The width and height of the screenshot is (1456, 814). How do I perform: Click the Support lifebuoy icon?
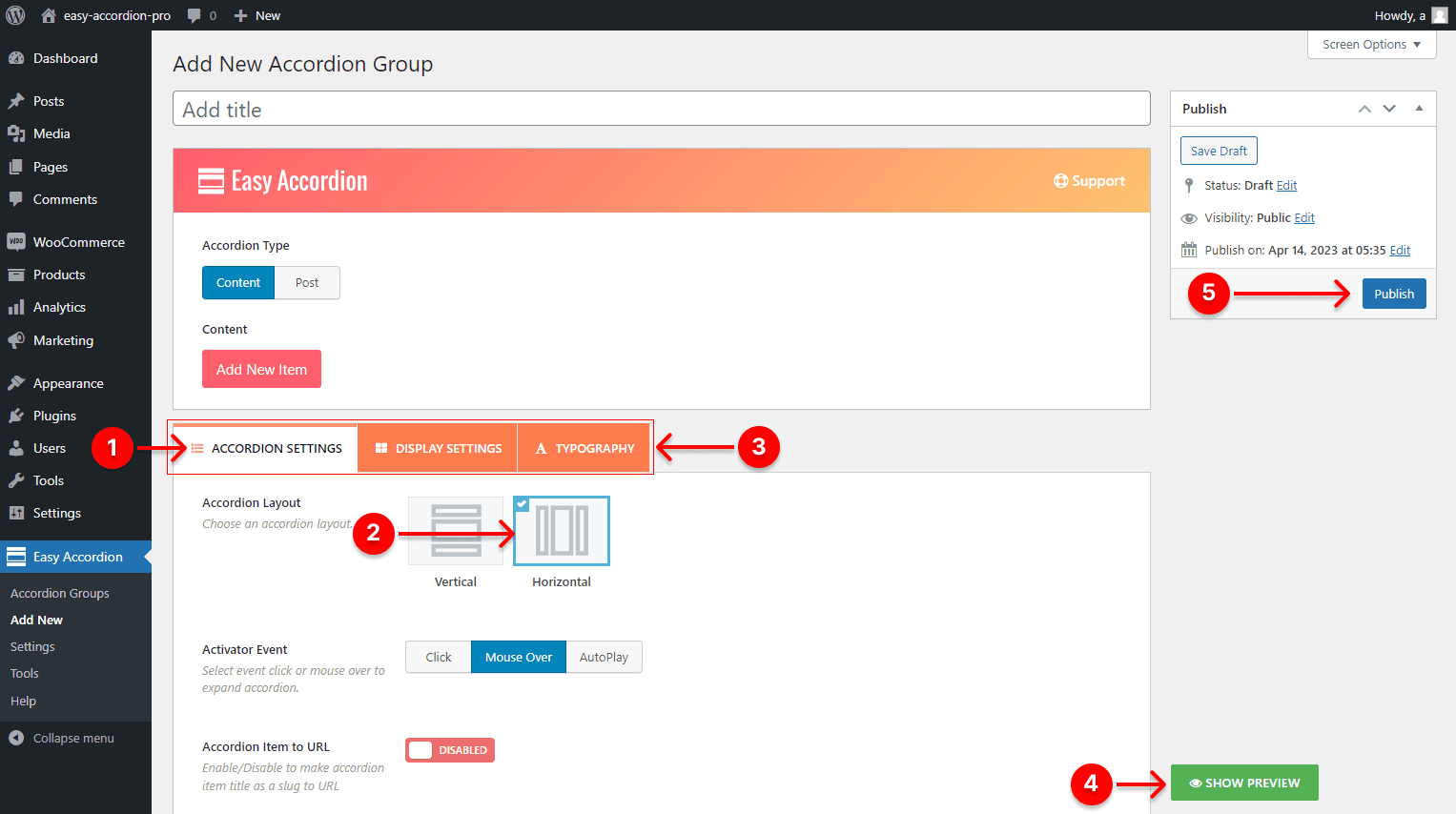(1060, 181)
